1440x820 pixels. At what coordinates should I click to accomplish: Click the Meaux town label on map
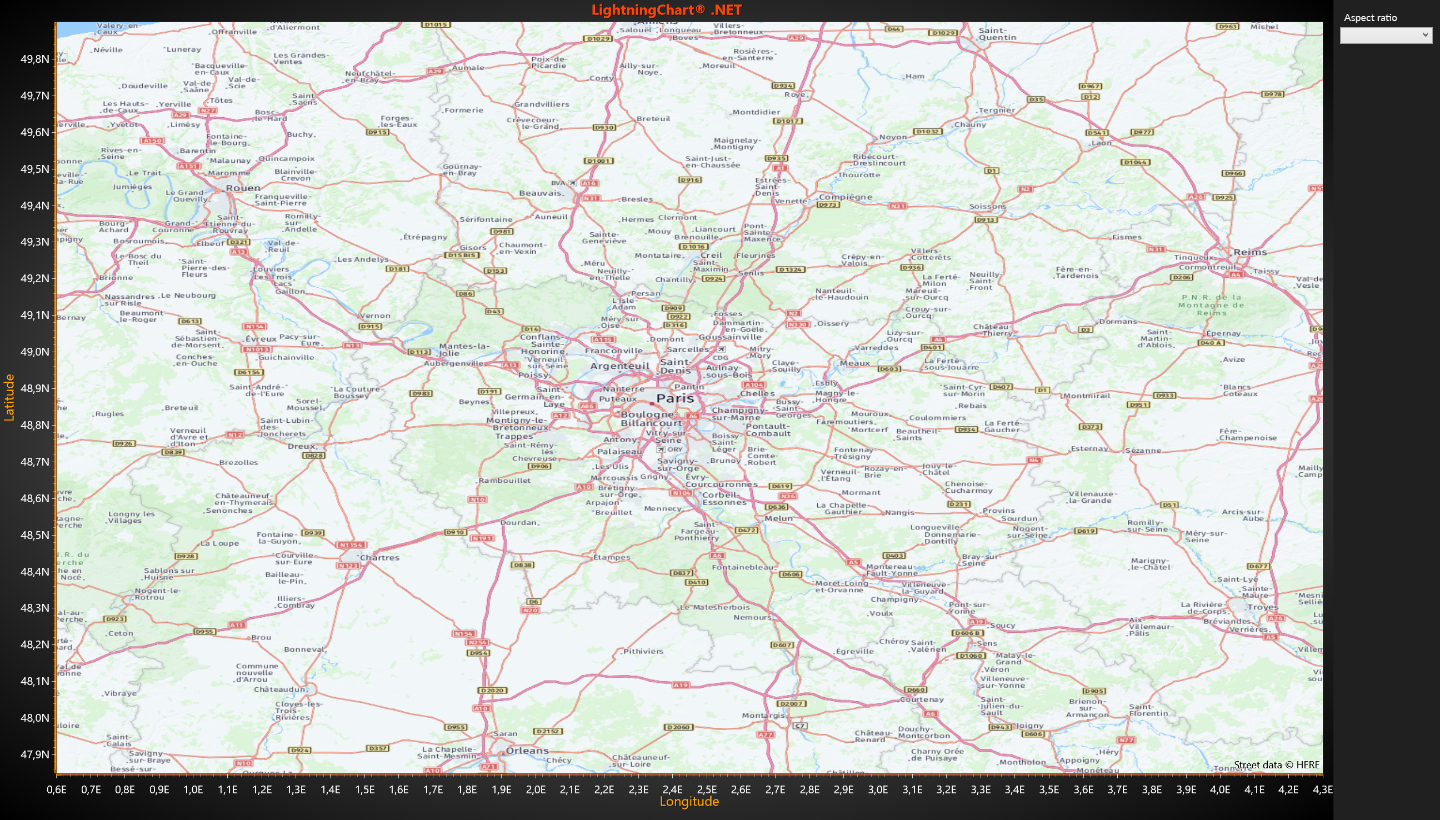point(855,363)
